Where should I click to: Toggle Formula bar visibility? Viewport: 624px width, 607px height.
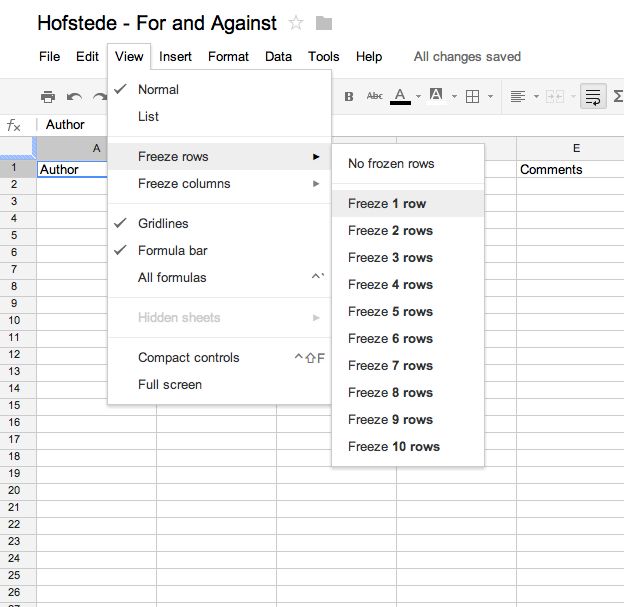219,251
